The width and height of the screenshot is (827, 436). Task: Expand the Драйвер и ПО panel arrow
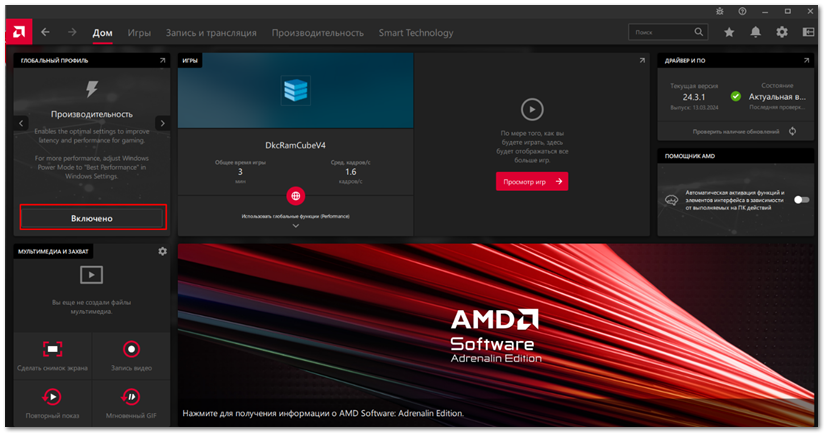(806, 61)
